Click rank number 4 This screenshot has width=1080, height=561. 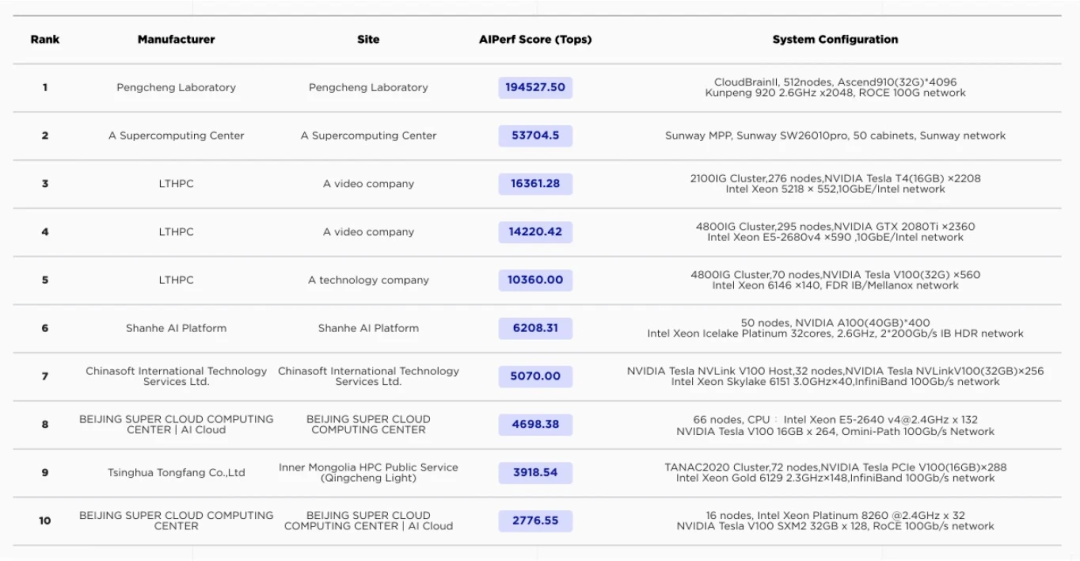tap(45, 232)
